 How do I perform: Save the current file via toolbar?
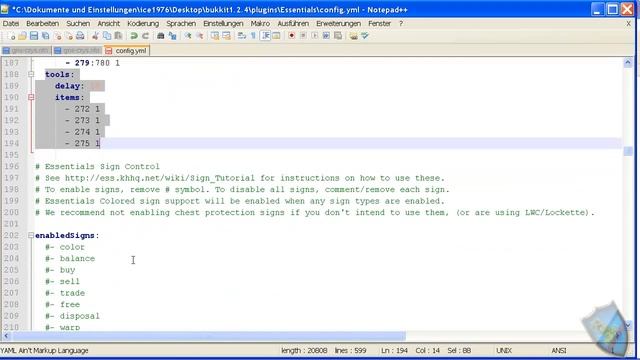point(34,36)
